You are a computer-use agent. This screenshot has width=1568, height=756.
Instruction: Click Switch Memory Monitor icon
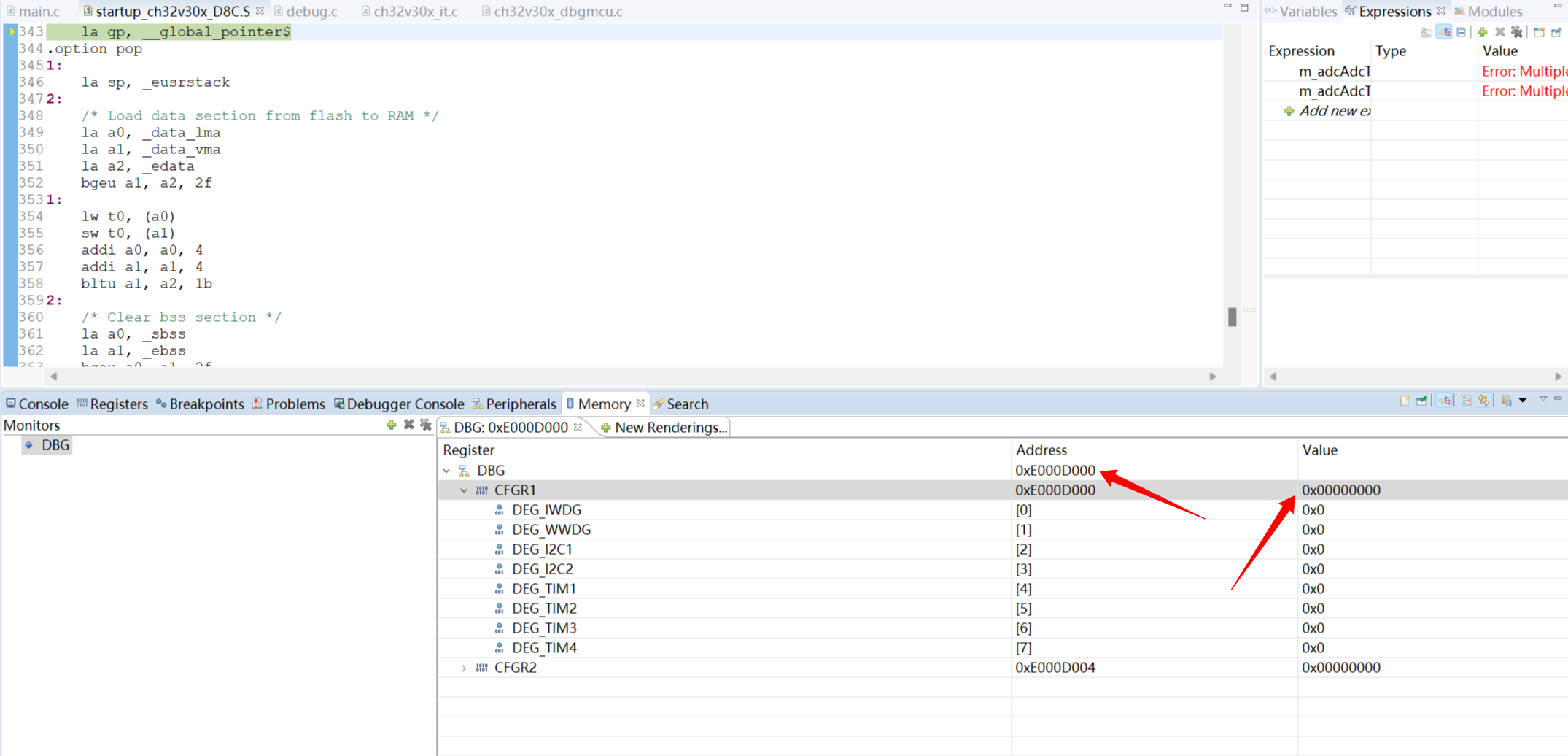(1507, 401)
